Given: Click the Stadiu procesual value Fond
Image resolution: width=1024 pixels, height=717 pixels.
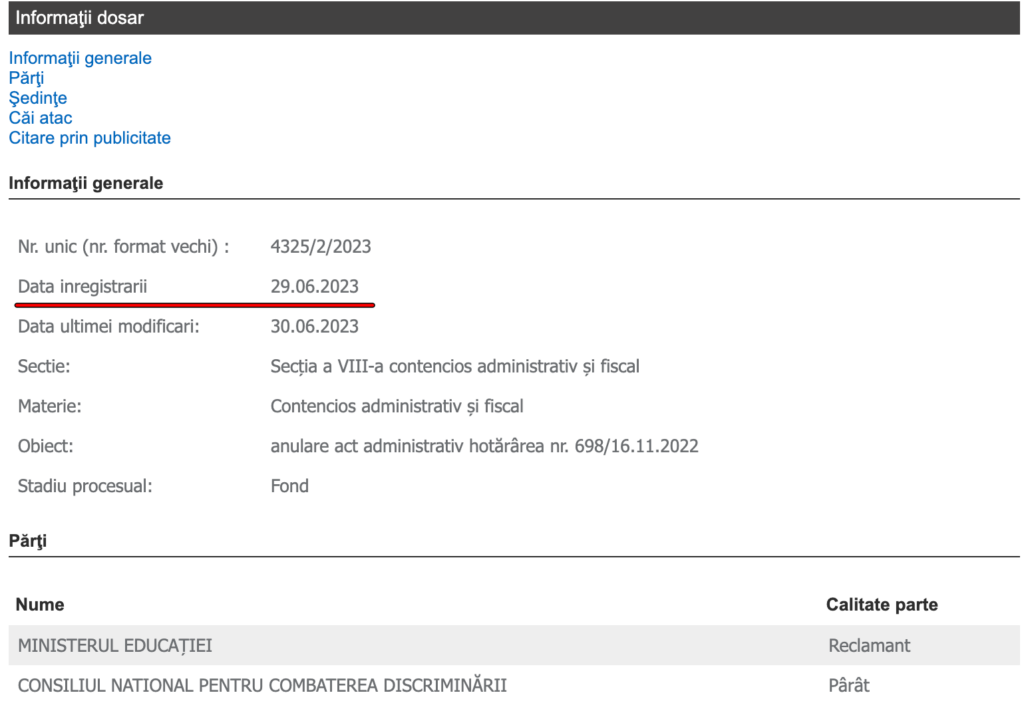Looking at the screenshot, I should point(289,487).
